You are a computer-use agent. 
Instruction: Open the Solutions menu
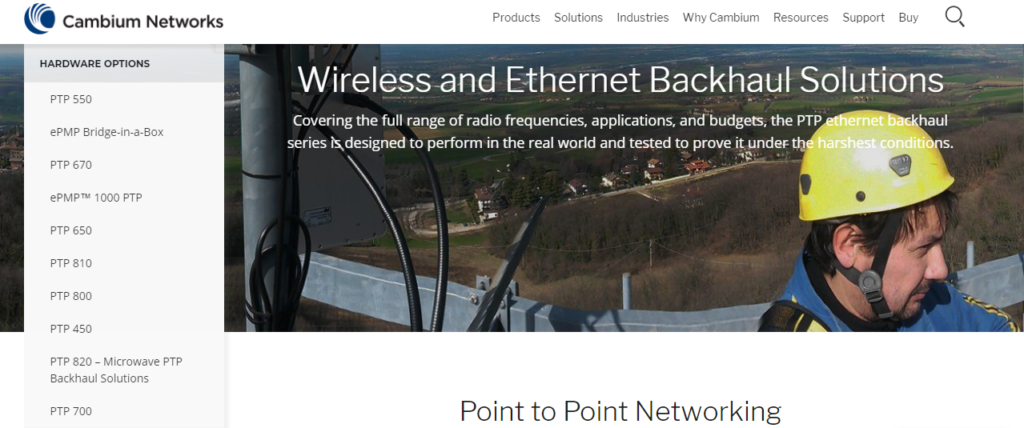point(578,18)
